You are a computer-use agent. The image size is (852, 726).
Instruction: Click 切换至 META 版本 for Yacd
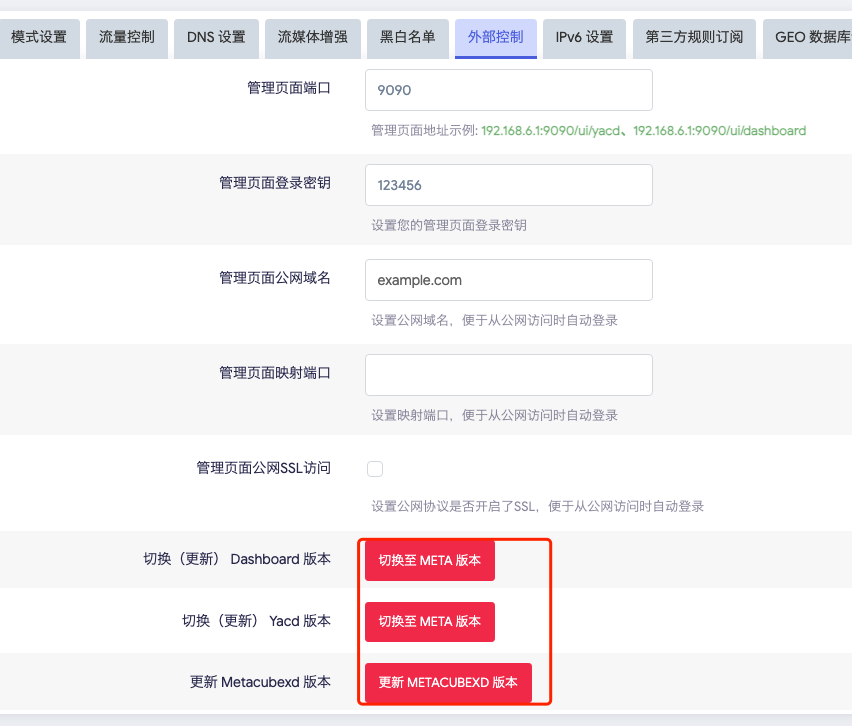pos(429,621)
